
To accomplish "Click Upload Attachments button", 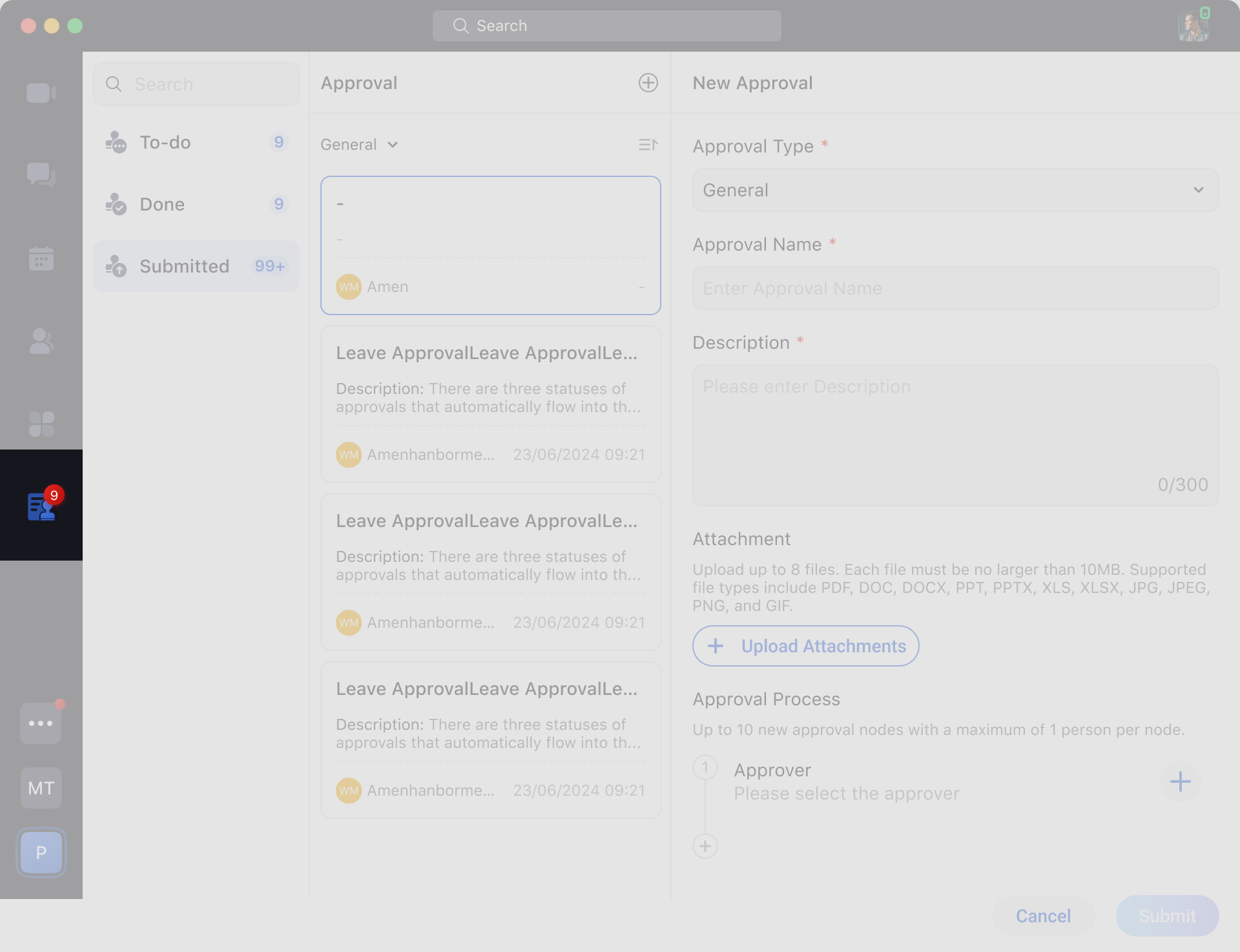I will 805,646.
